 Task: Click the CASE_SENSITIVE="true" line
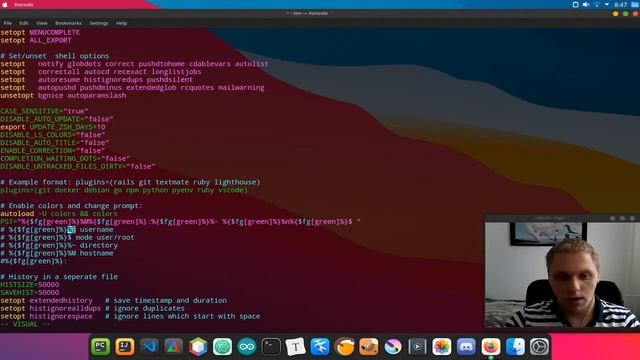44,111
